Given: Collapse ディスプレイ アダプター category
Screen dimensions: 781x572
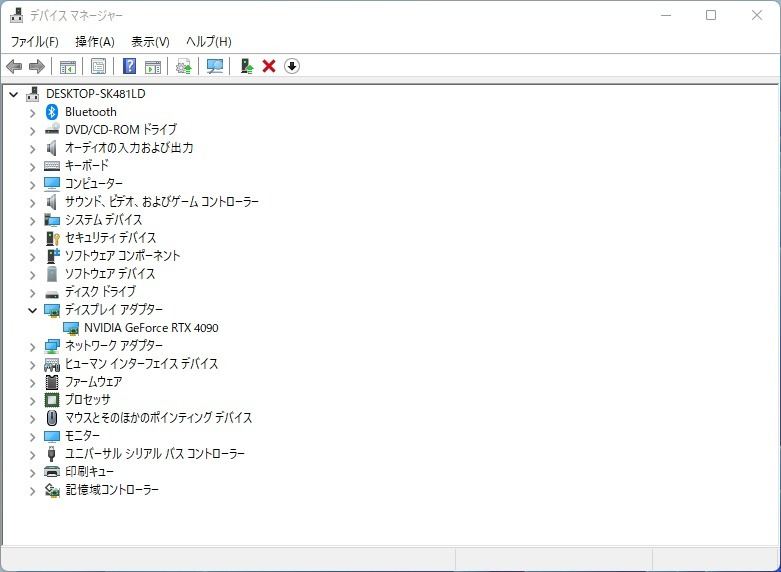Looking at the screenshot, I should [33, 310].
